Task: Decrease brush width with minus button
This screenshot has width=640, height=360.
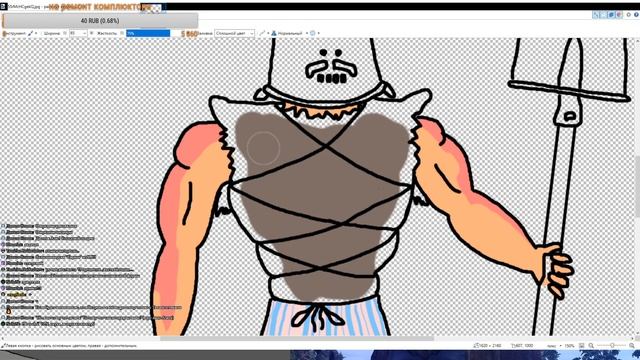Action: pyautogui.click(x=65, y=33)
